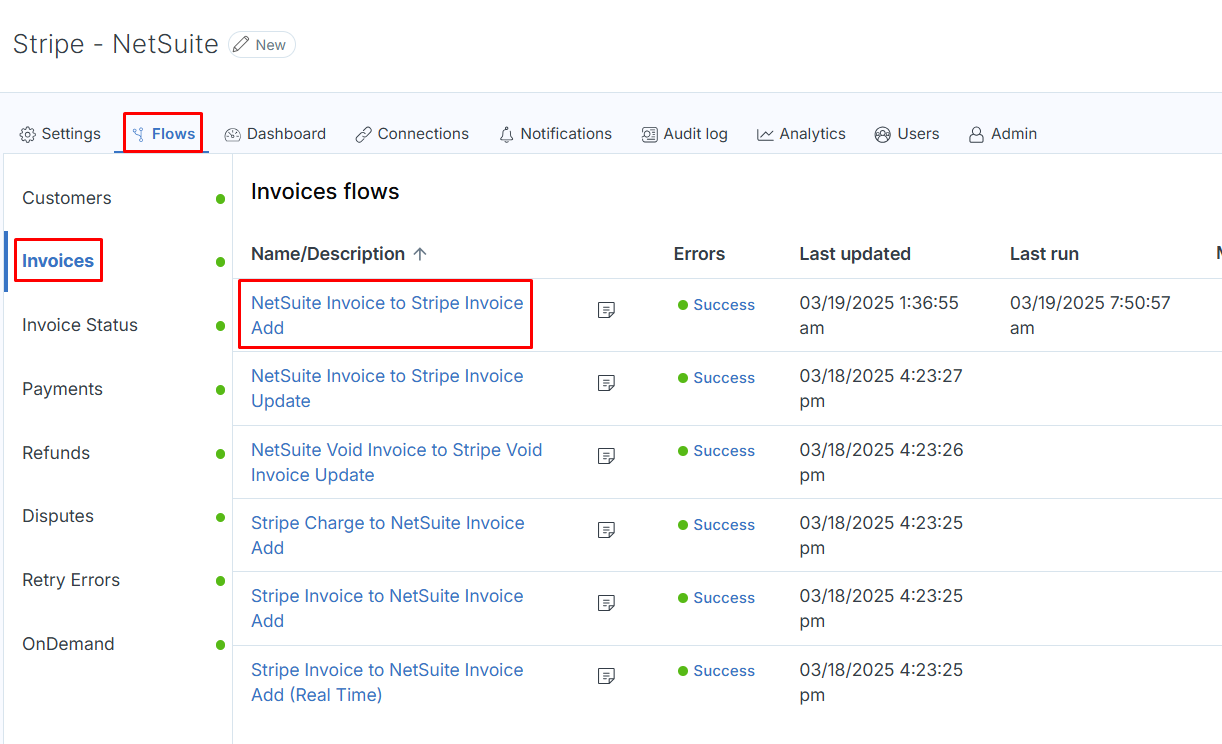
Task: Select Invoices in the flow sidebar
Action: pyautogui.click(x=58, y=261)
